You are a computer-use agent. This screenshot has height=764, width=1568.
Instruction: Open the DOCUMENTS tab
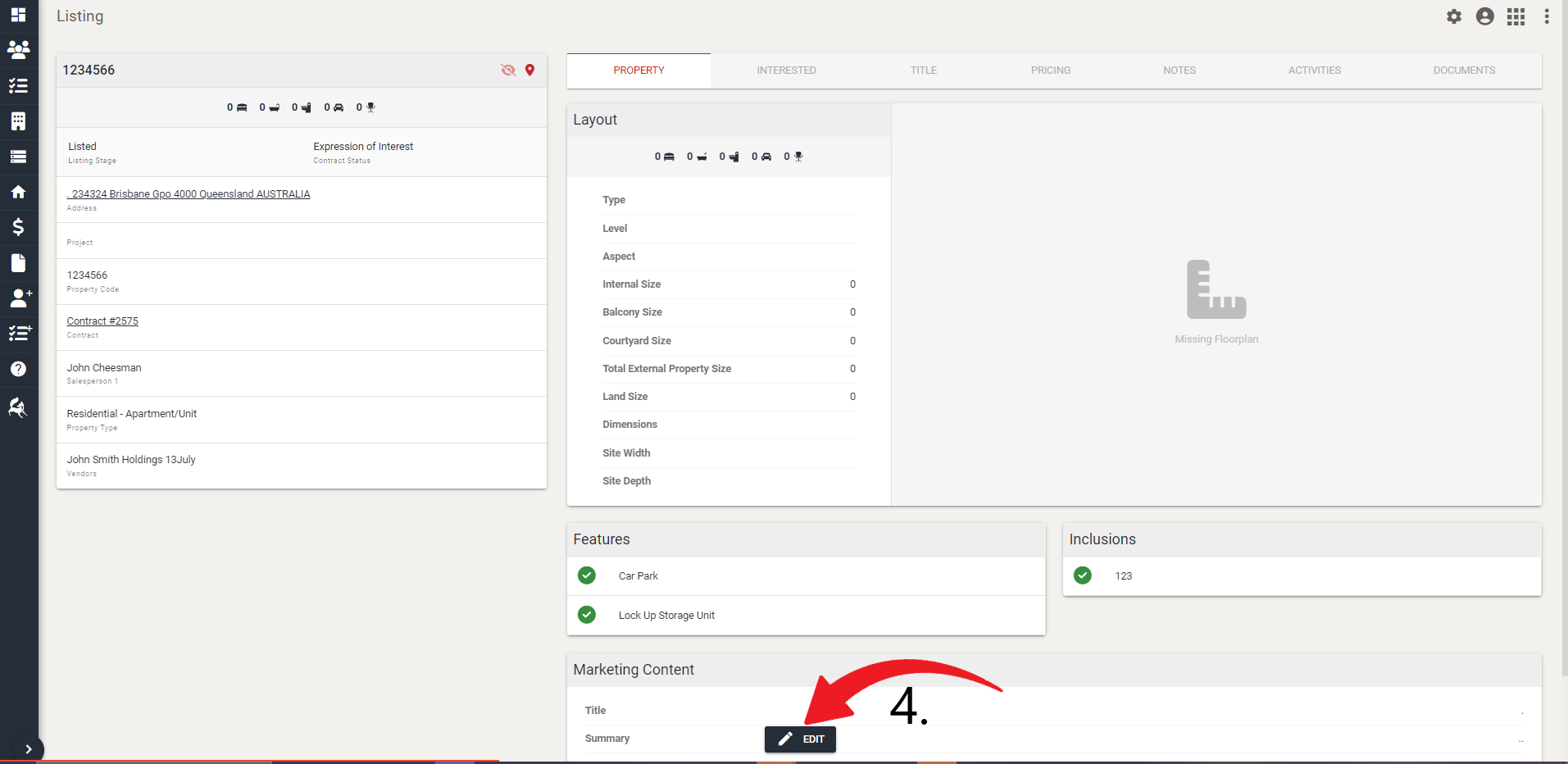1464,70
